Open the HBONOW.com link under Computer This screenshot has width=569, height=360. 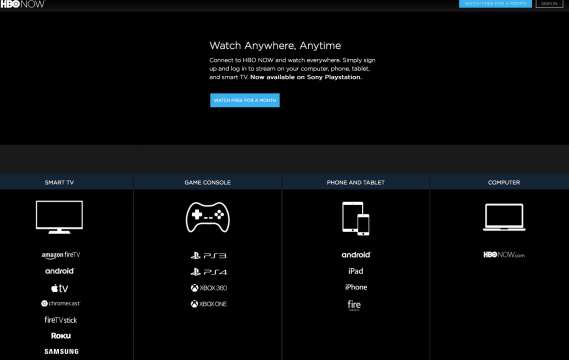[504, 255]
